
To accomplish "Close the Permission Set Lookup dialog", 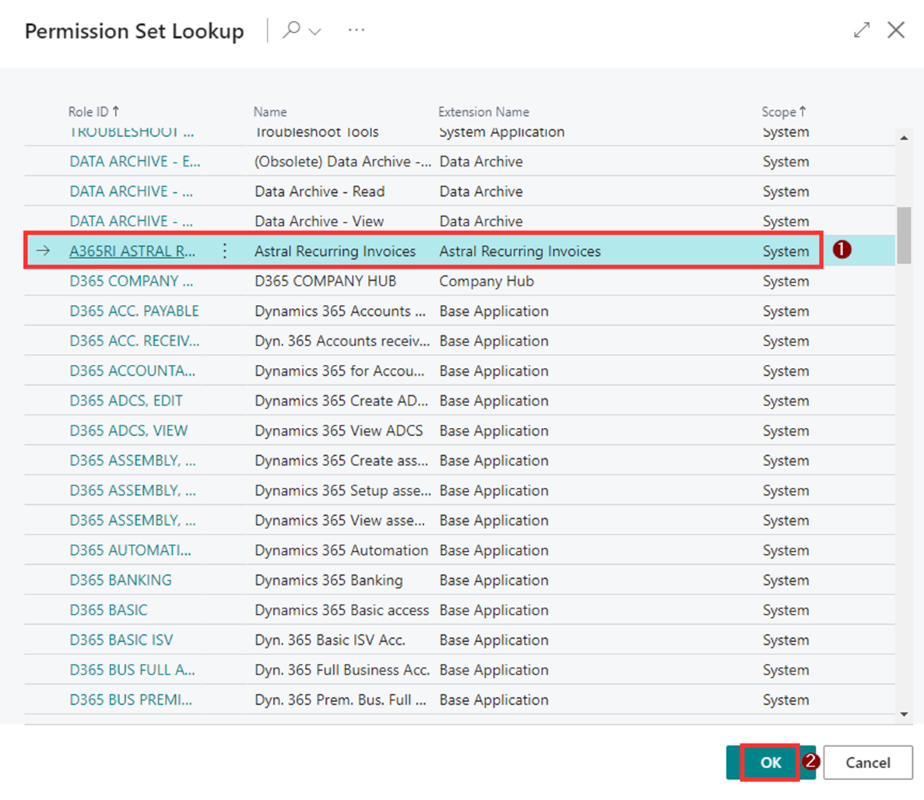I will coord(897,30).
